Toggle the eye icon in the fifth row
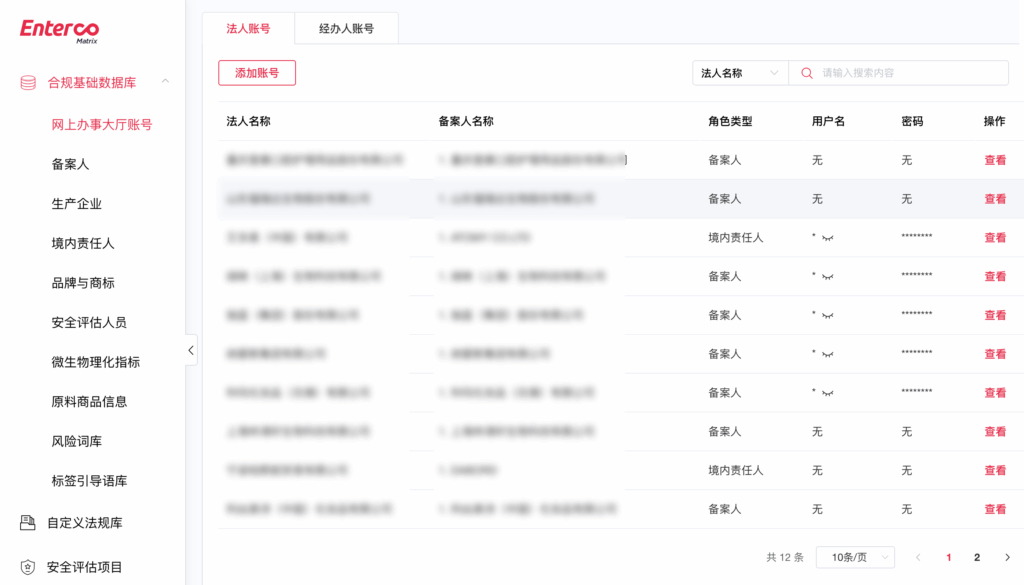The image size is (1024, 585). 827,316
